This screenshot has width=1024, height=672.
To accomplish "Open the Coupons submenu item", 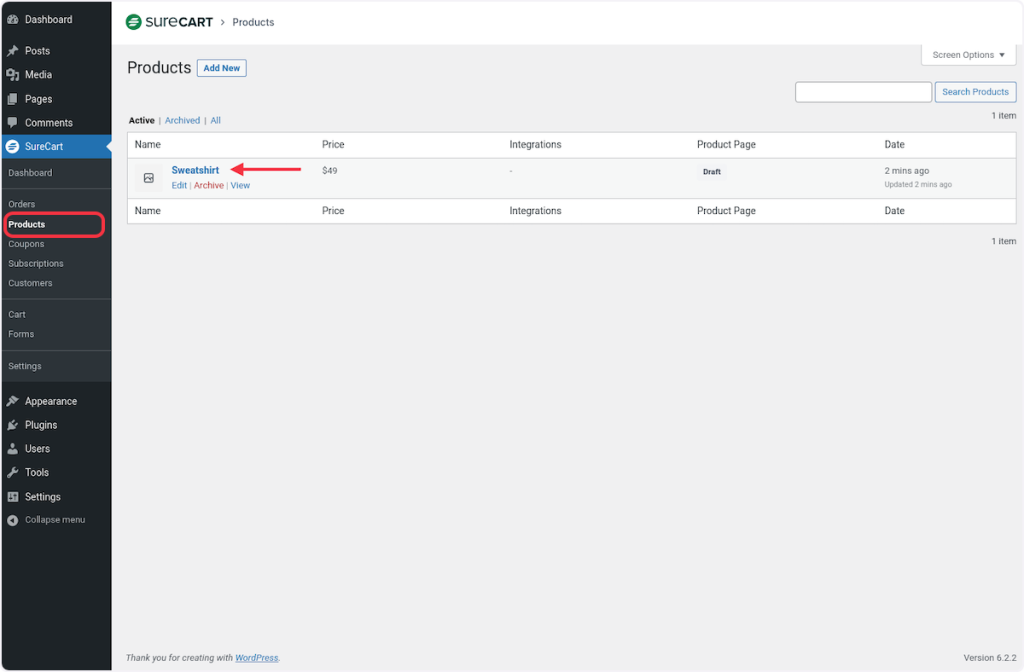I will [26, 244].
